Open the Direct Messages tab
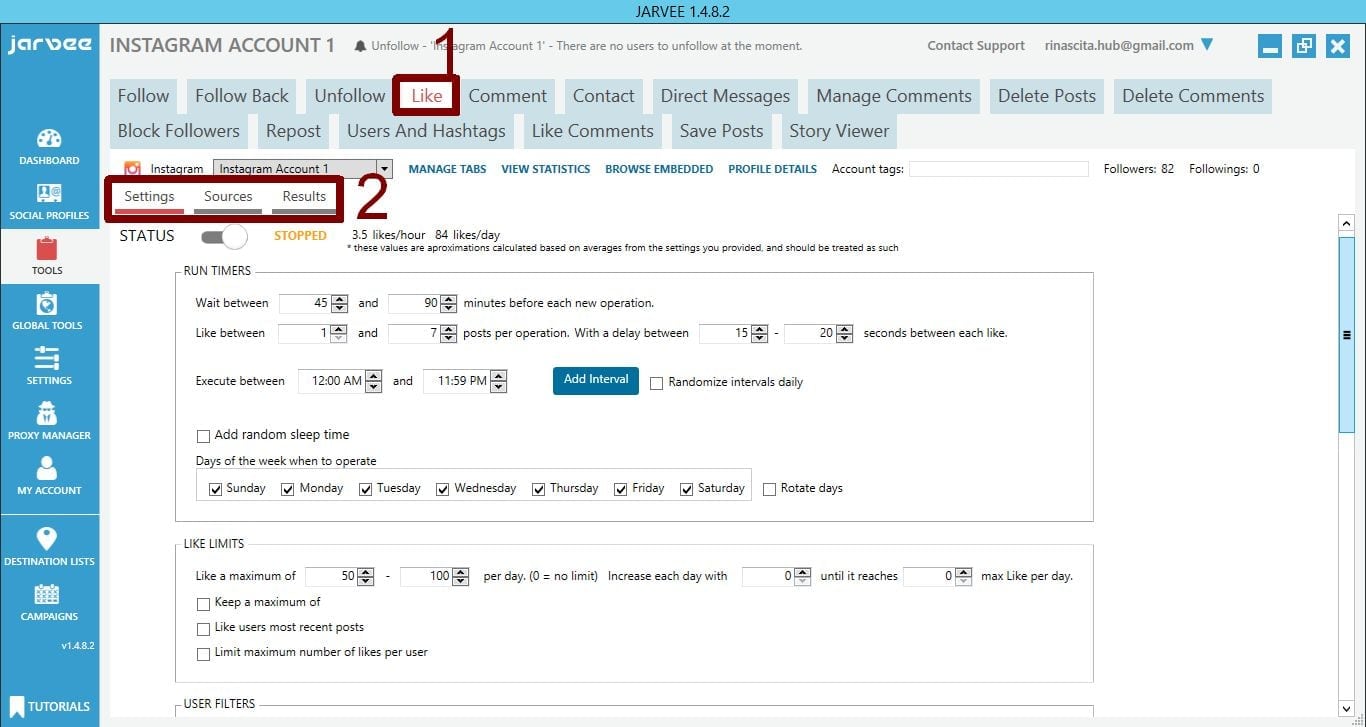The image size is (1366, 727). click(x=725, y=96)
